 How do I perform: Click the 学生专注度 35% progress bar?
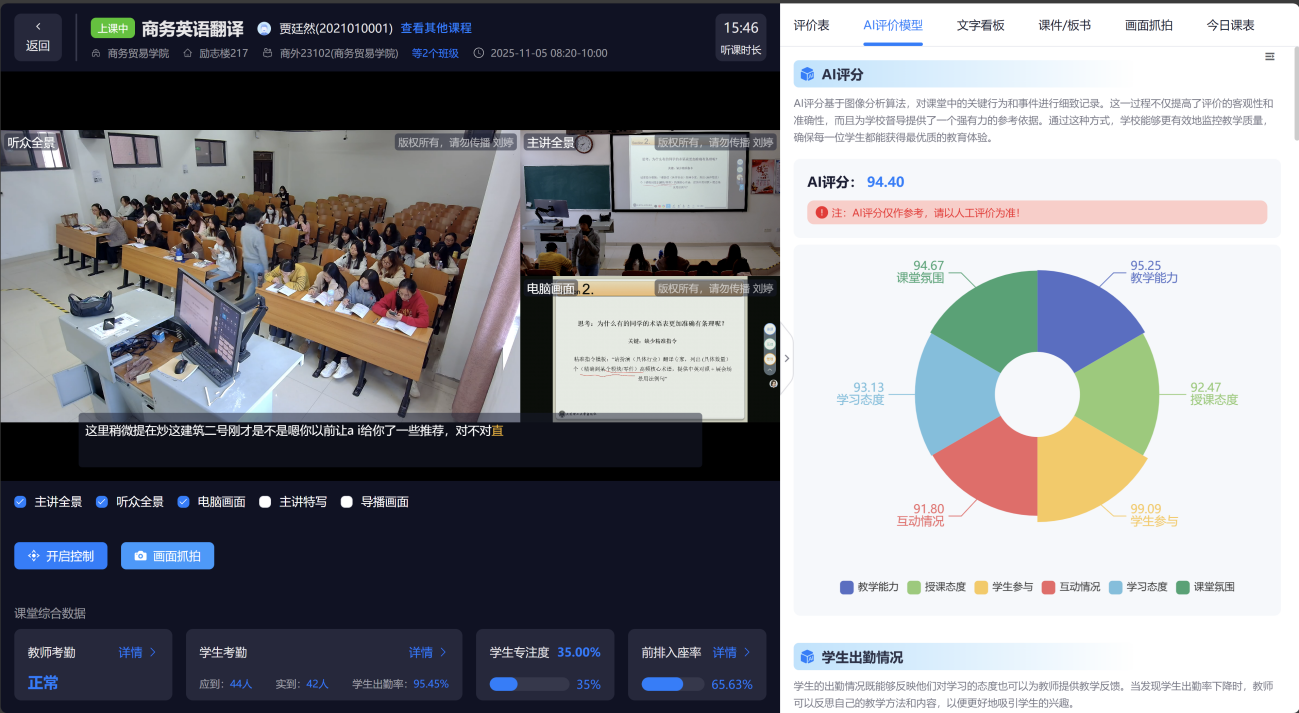531,683
